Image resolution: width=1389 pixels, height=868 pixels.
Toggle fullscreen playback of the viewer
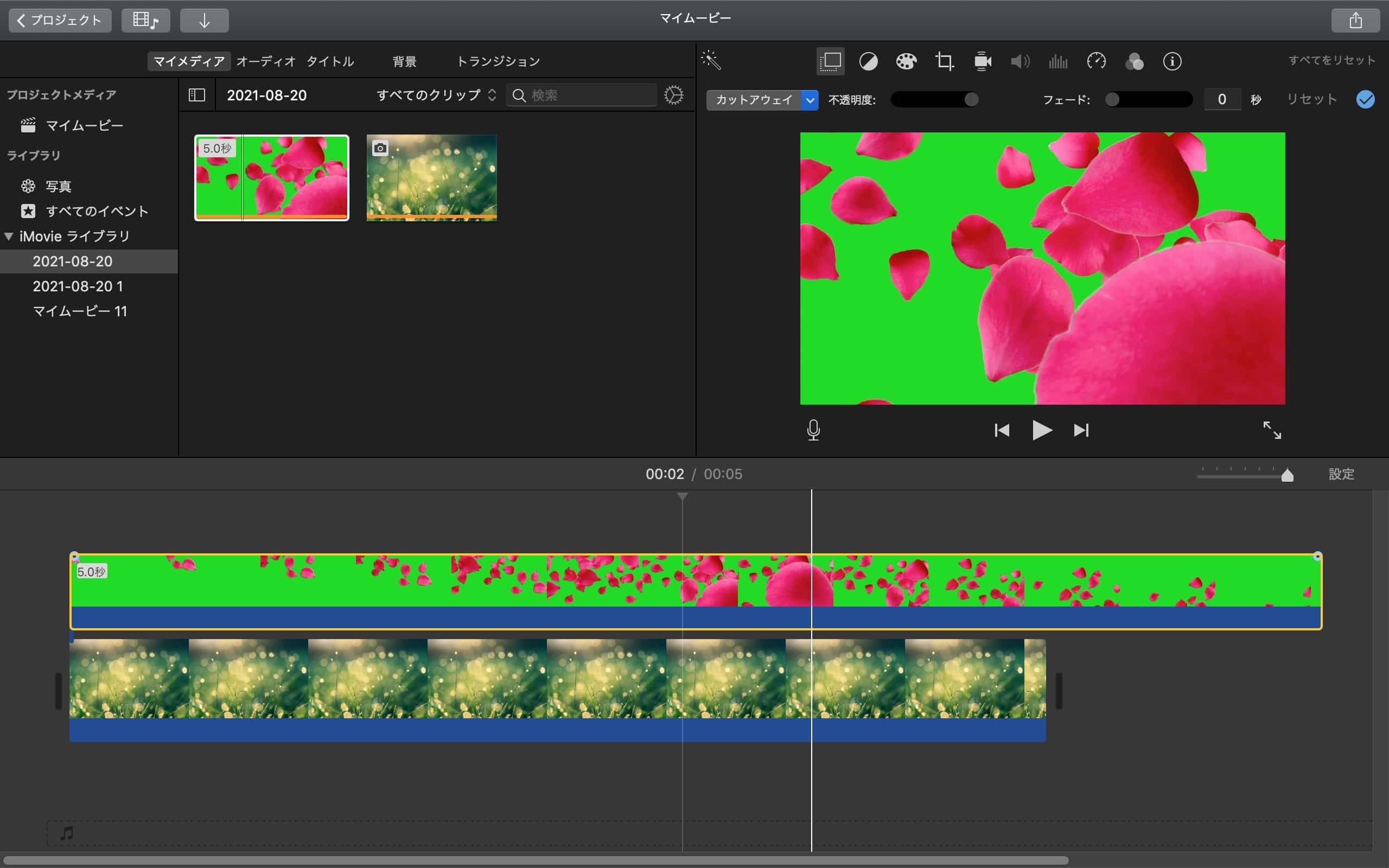1272,430
